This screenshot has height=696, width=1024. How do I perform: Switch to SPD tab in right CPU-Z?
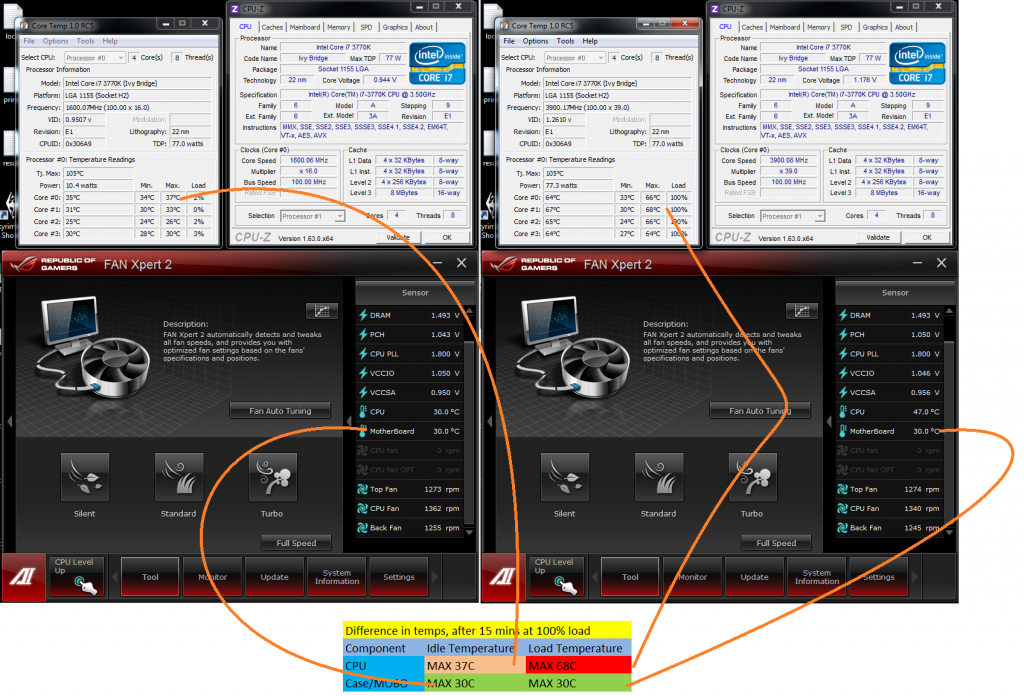(x=846, y=27)
